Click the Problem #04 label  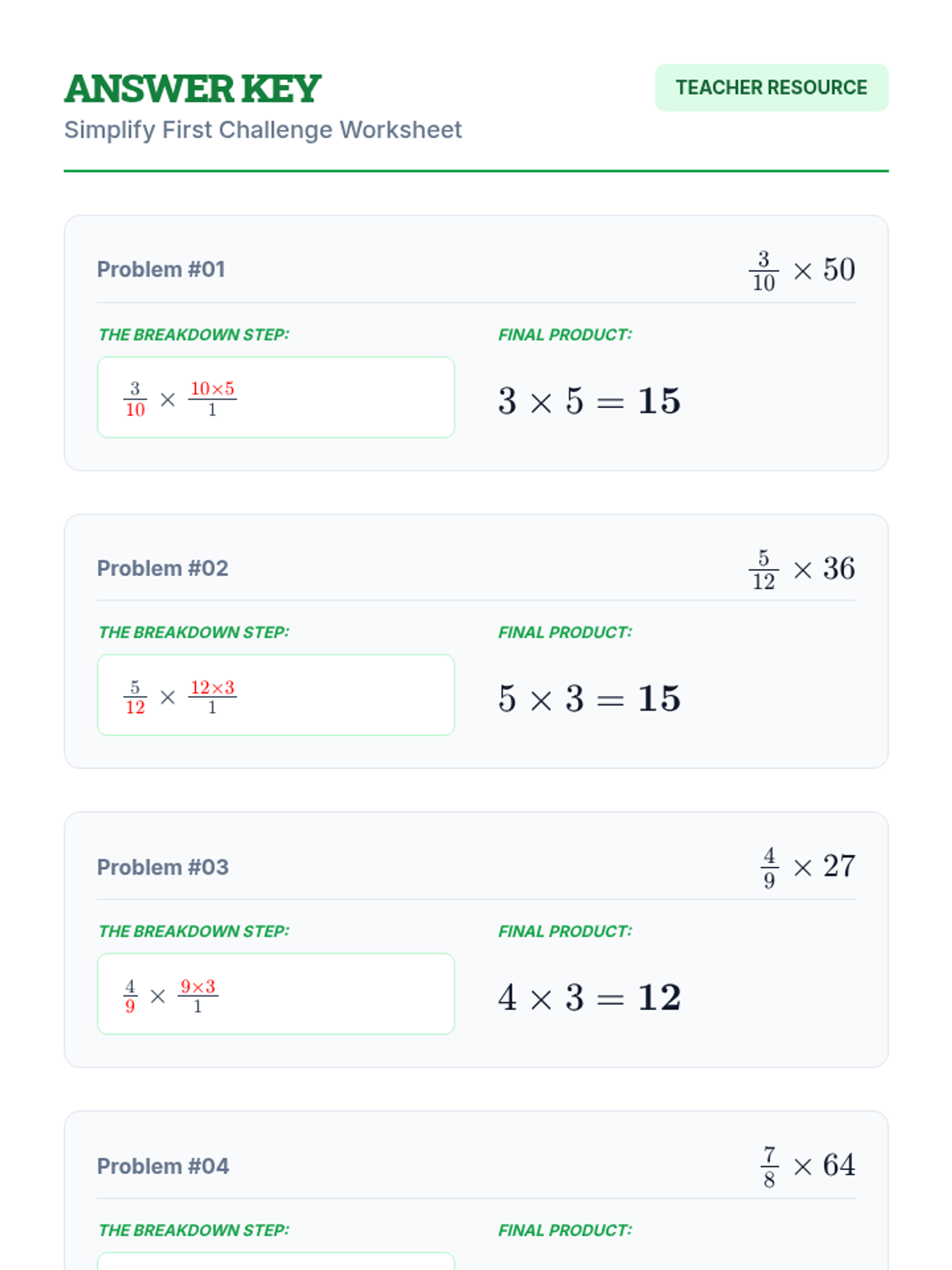point(163,1166)
